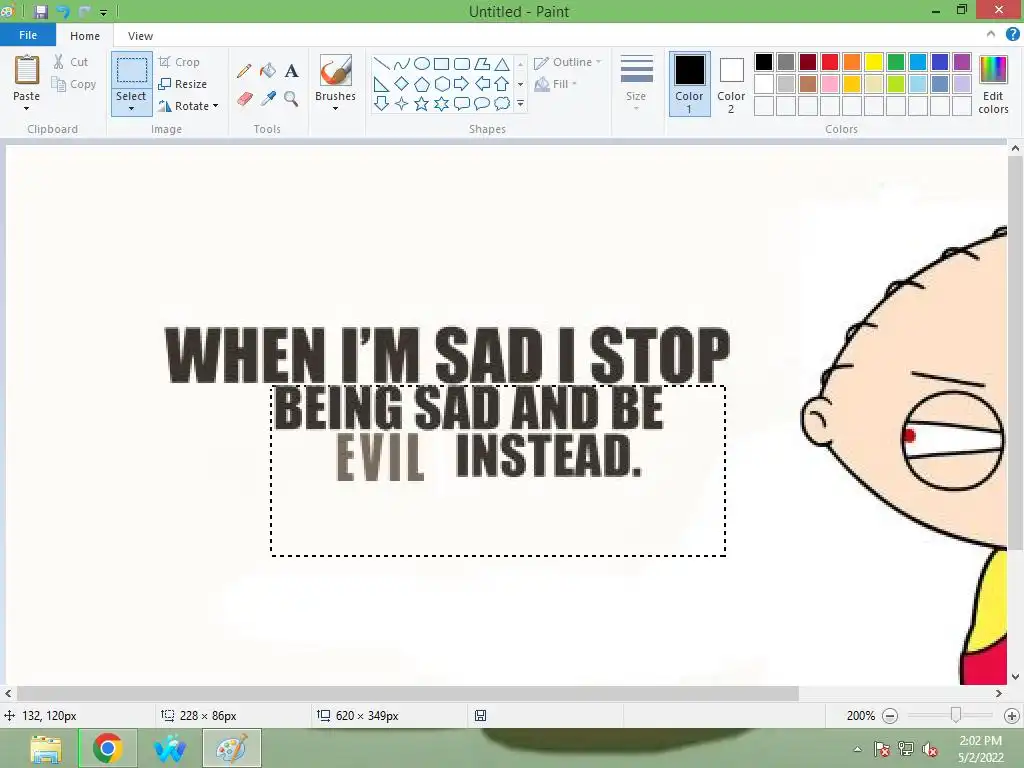Choose the Fill with color bucket

(x=268, y=71)
